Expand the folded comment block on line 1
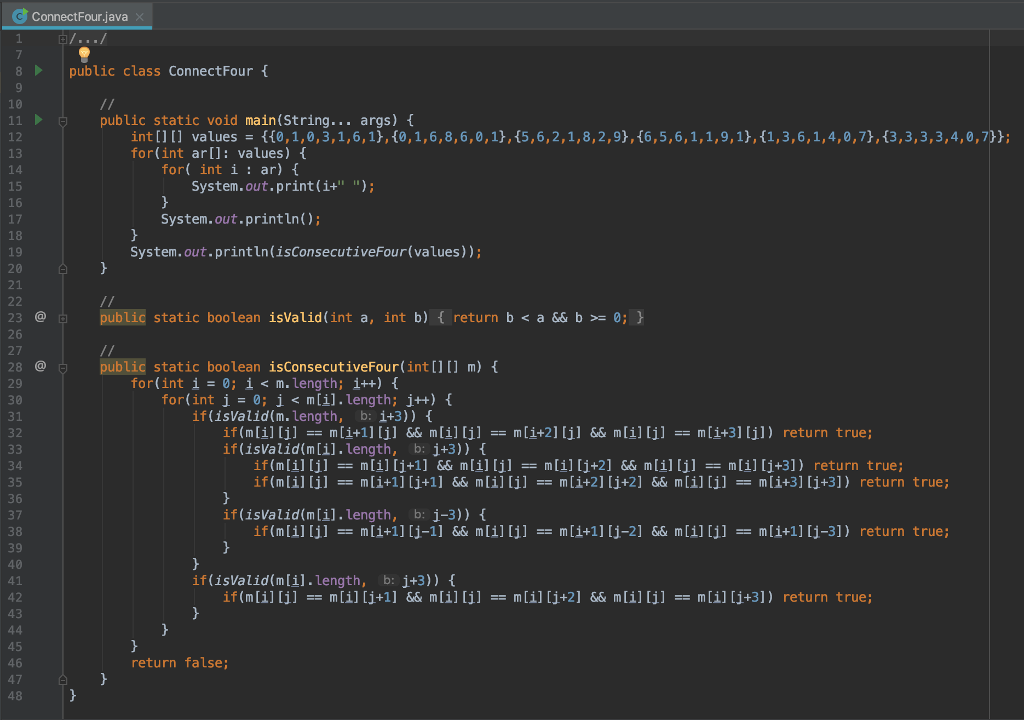 (63, 39)
